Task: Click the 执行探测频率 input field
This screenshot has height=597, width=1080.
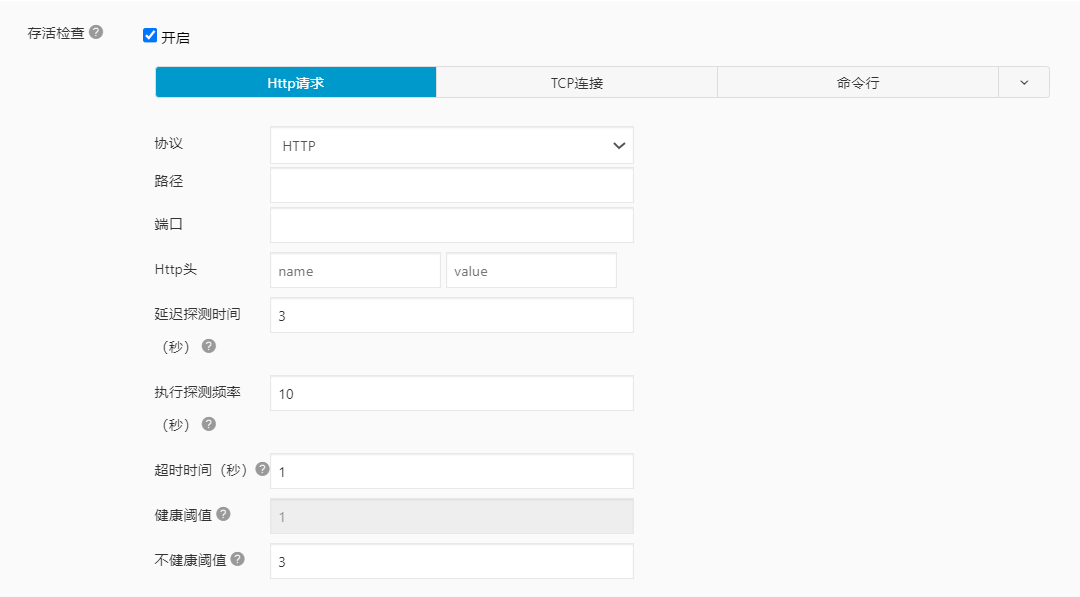Action: coord(452,393)
